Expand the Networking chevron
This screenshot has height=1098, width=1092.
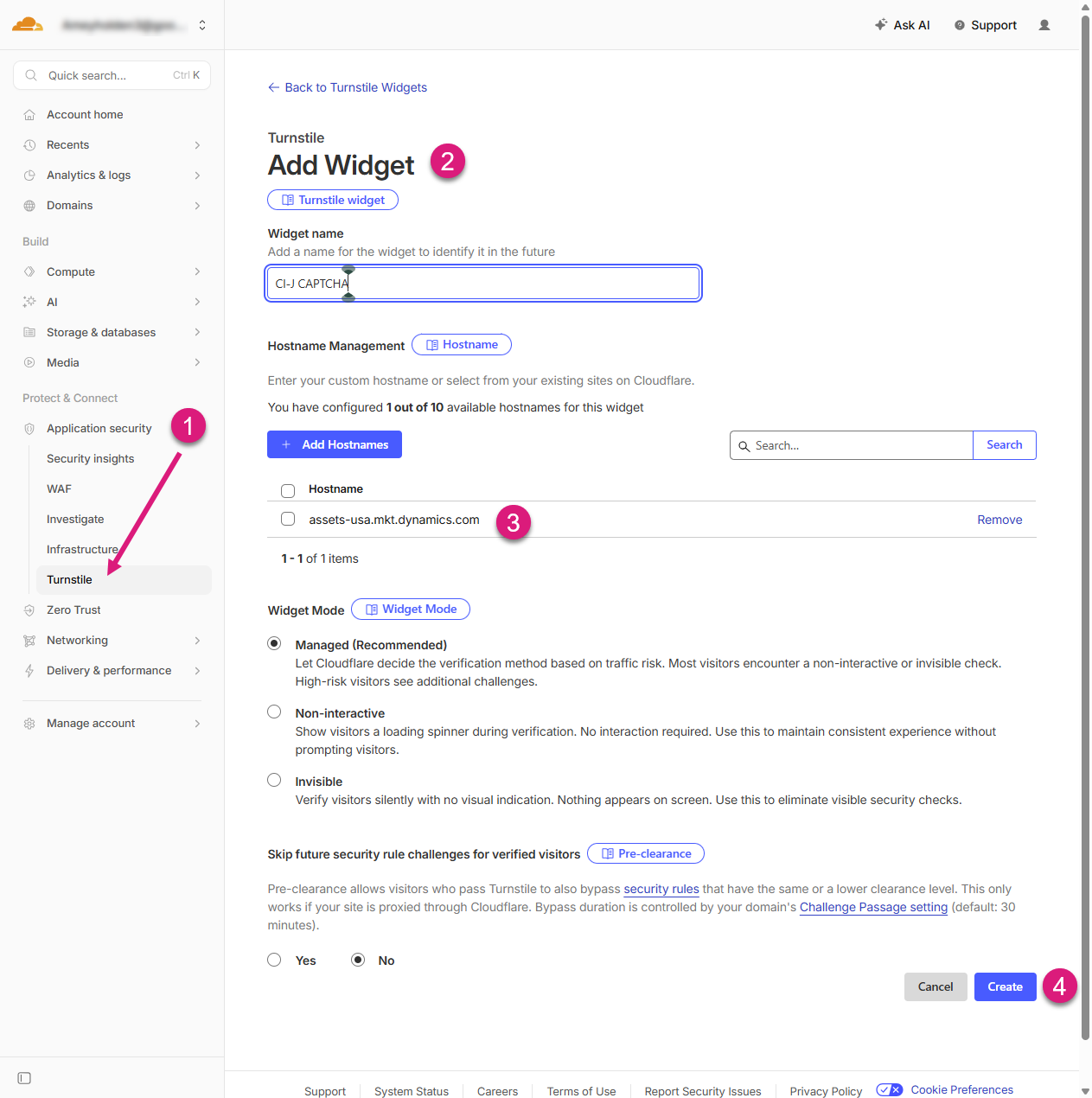[197, 641]
